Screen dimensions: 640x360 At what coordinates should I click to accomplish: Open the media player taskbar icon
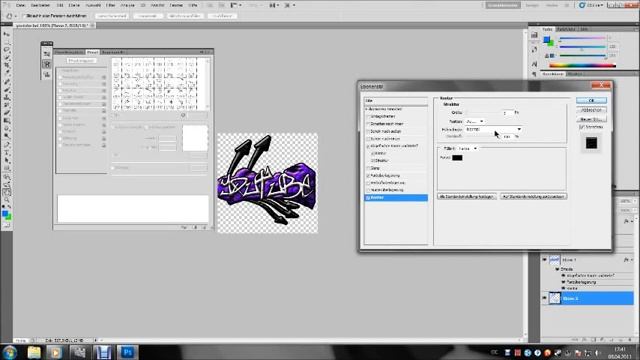tap(56, 352)
